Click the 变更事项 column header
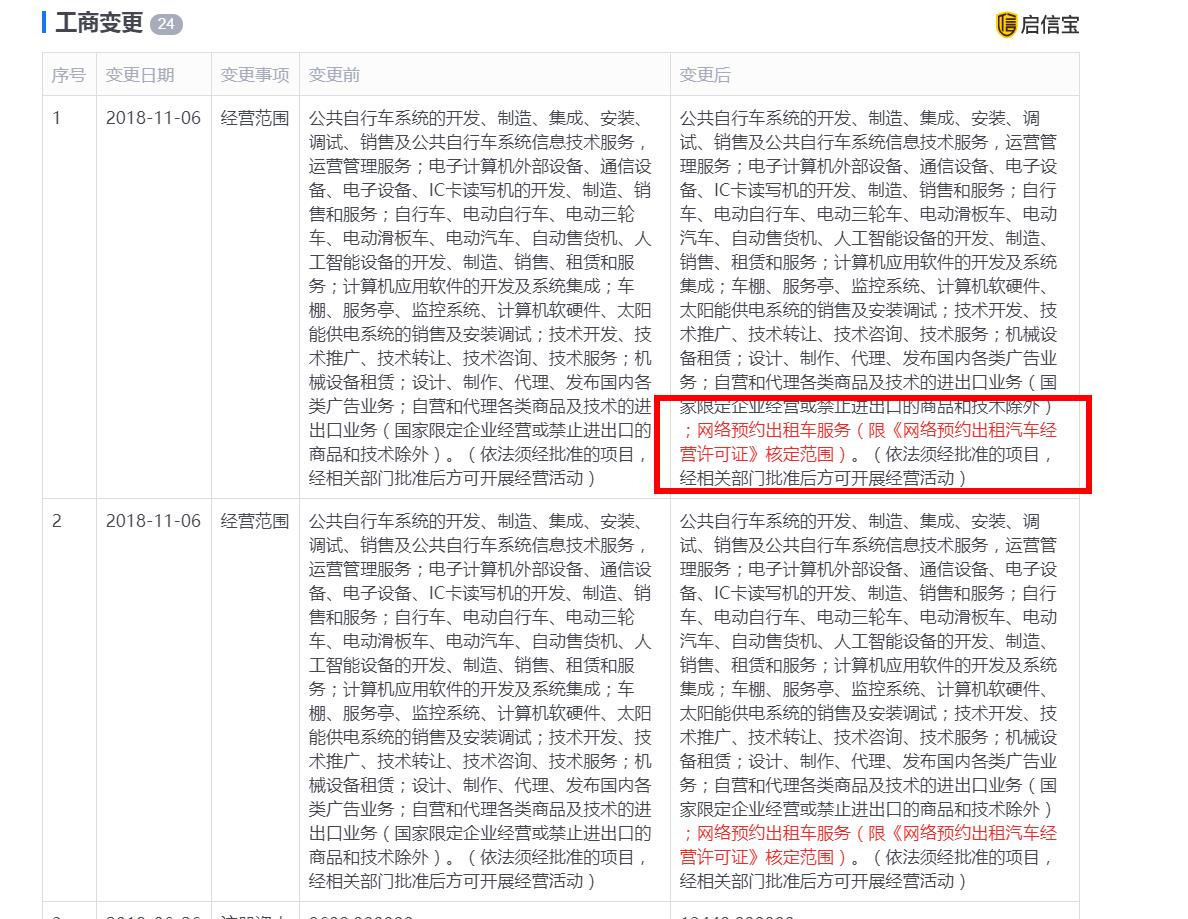1188x919 pixels. (255, 75)
